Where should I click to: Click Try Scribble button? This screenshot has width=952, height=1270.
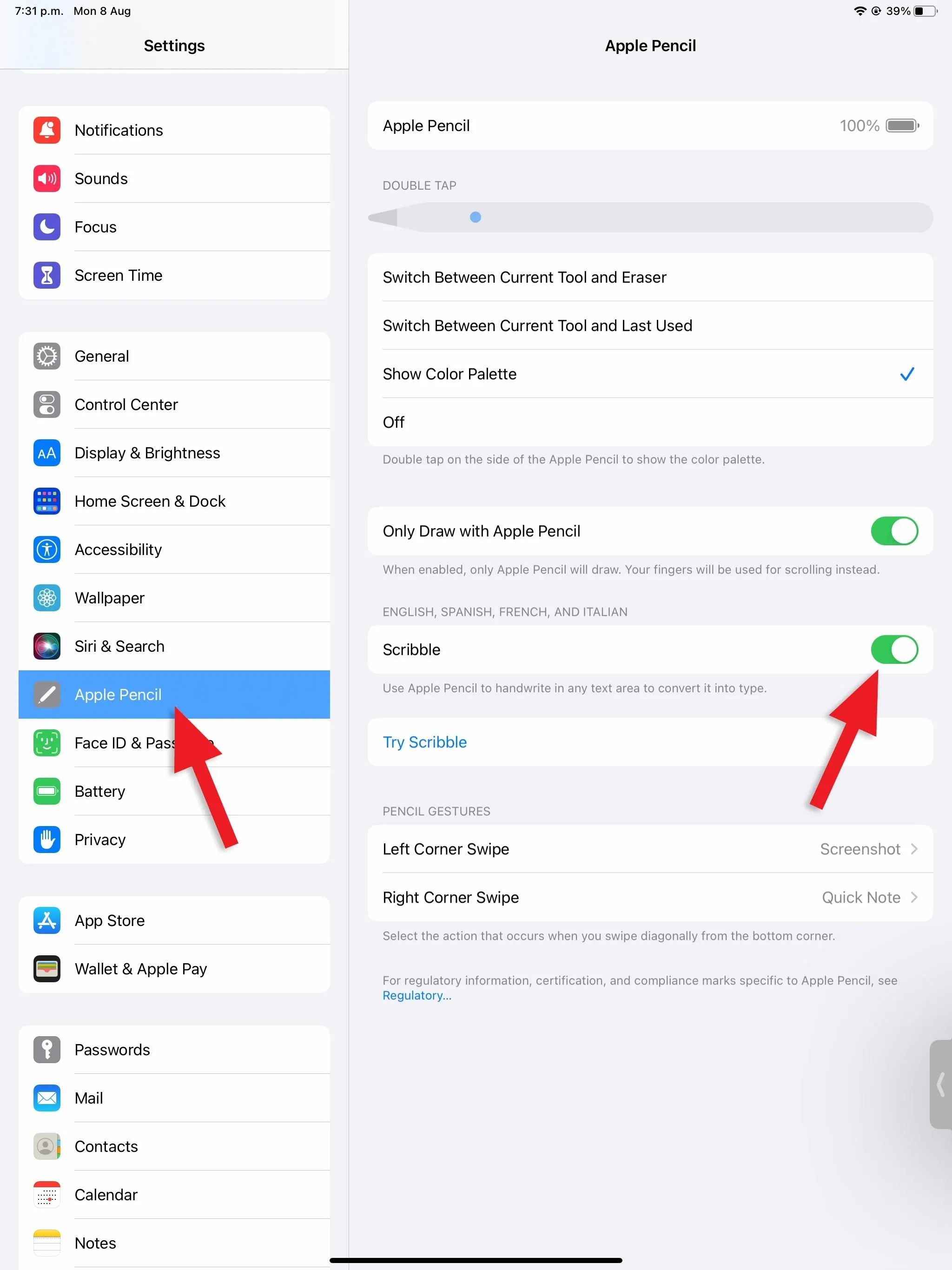click(424, 741)
